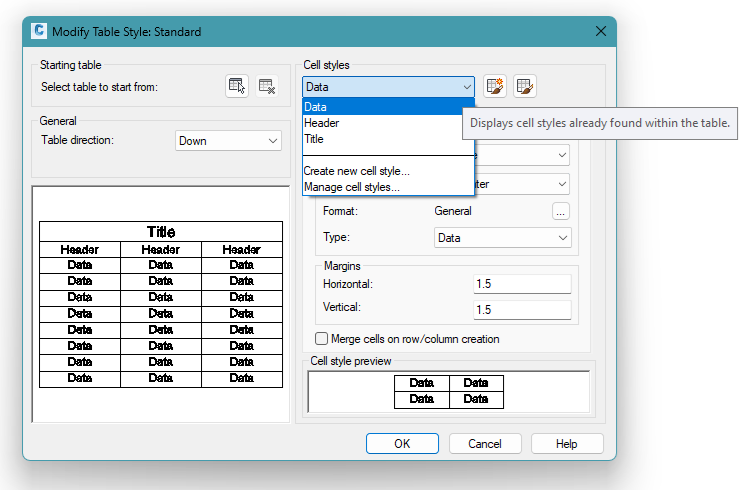Click the Horizontal margin input field
The image size is (751, 490).
pos(521,284)
